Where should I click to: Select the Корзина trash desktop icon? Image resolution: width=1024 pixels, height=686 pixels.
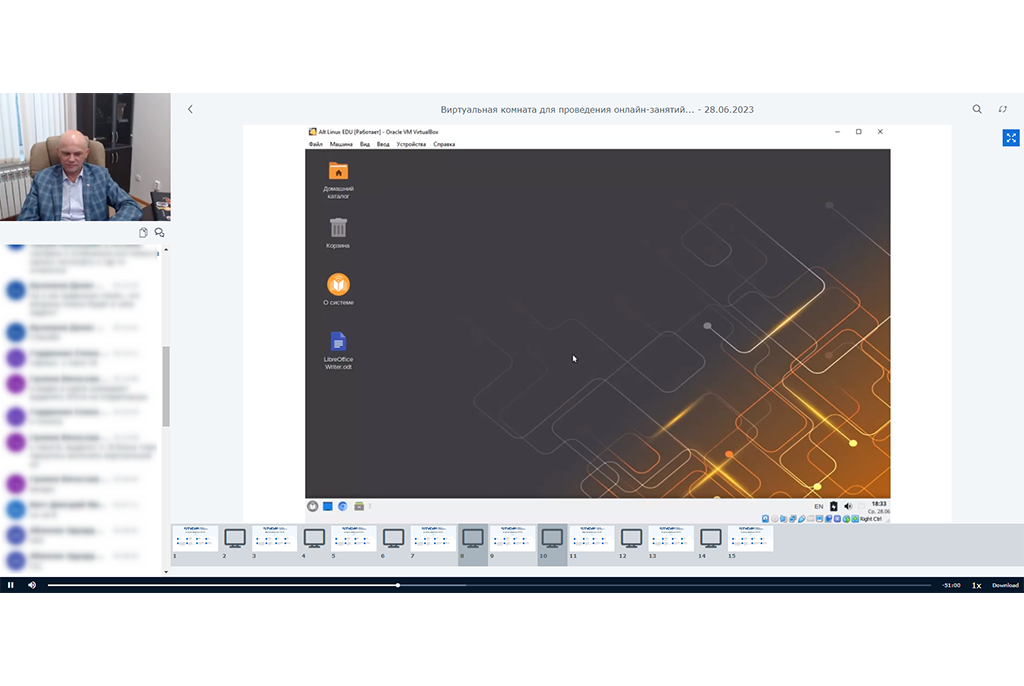coord(338,233)
